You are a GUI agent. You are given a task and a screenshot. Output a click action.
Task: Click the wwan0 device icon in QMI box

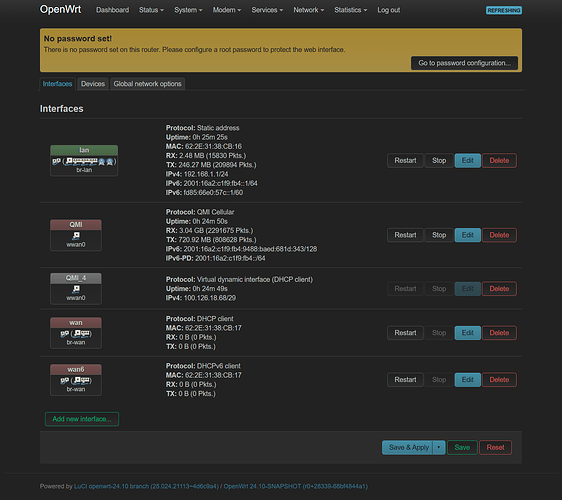[76, 235]
